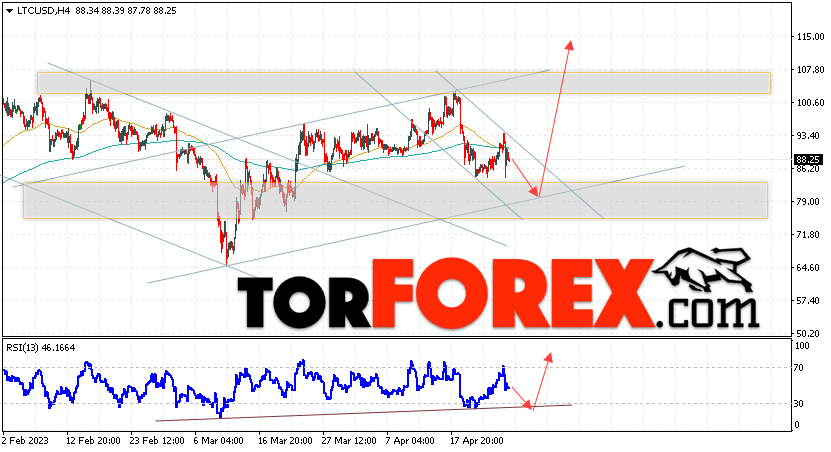Screen dimensions: 831x452
Task: Click the 16 Mar 20:00 time label
Action: click(x=285, y=441)
